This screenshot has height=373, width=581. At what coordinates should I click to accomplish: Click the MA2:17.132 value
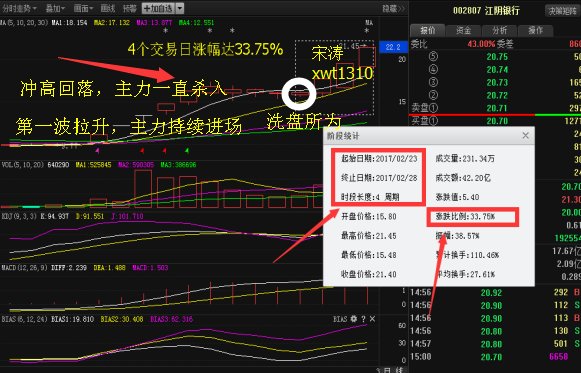[112, 23]
